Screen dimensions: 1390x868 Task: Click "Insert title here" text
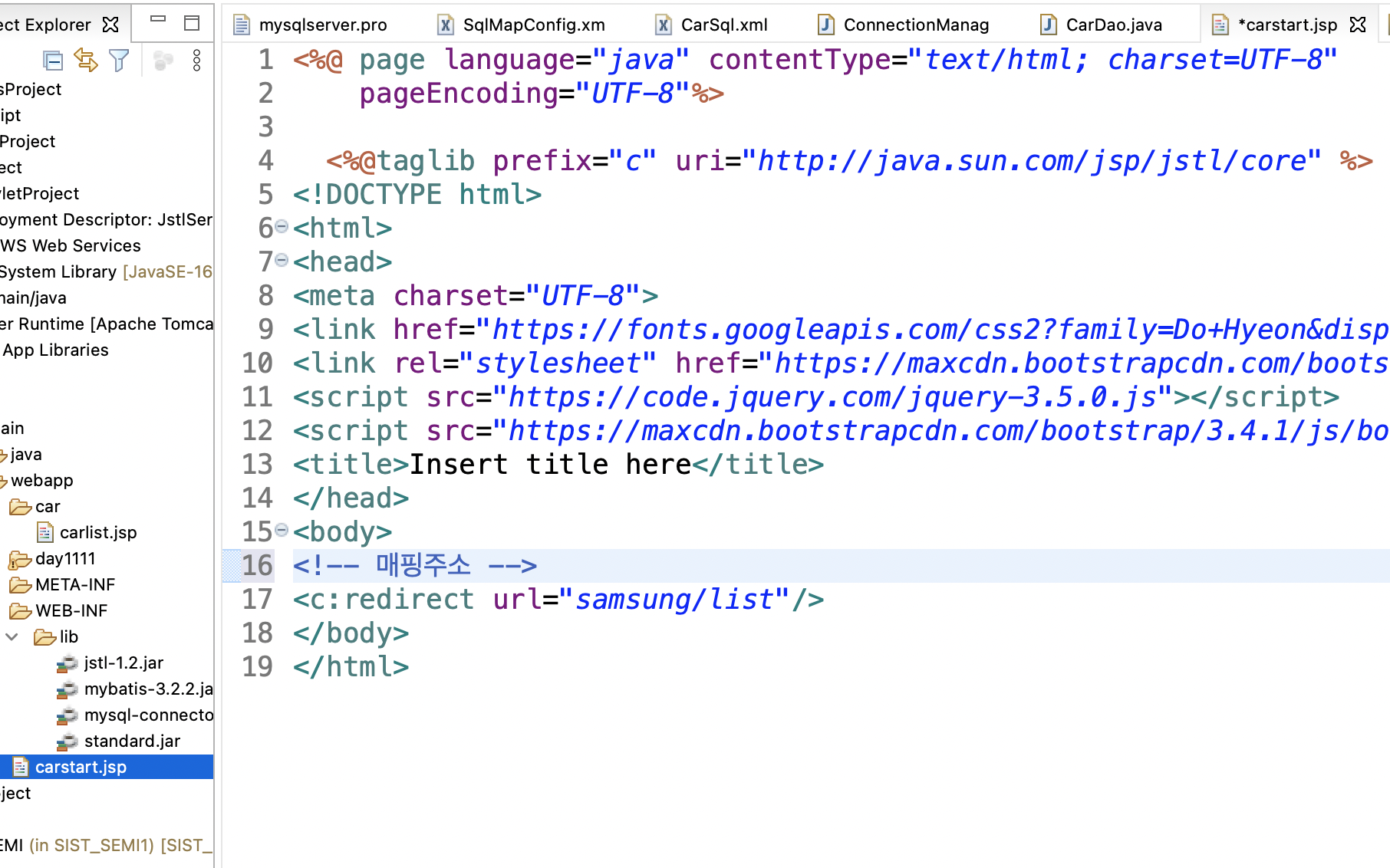coord(551,464)
